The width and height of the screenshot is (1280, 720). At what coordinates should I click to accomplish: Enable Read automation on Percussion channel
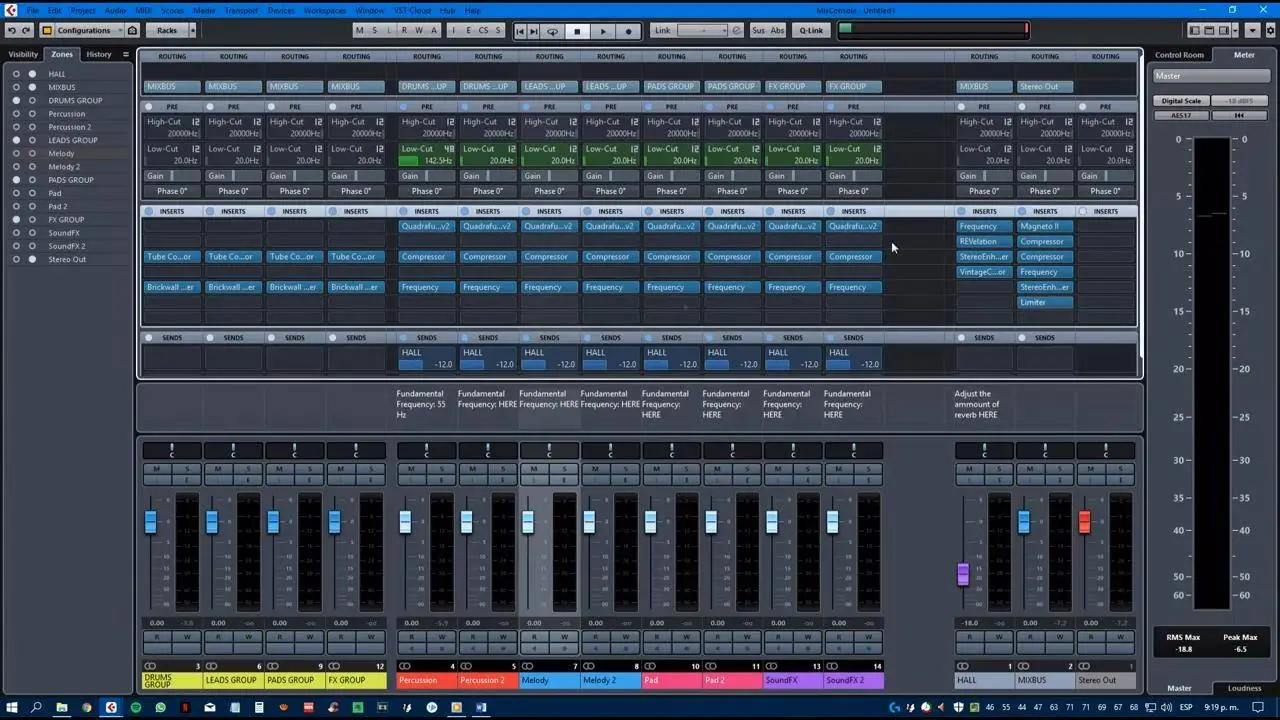pos(411,637)
